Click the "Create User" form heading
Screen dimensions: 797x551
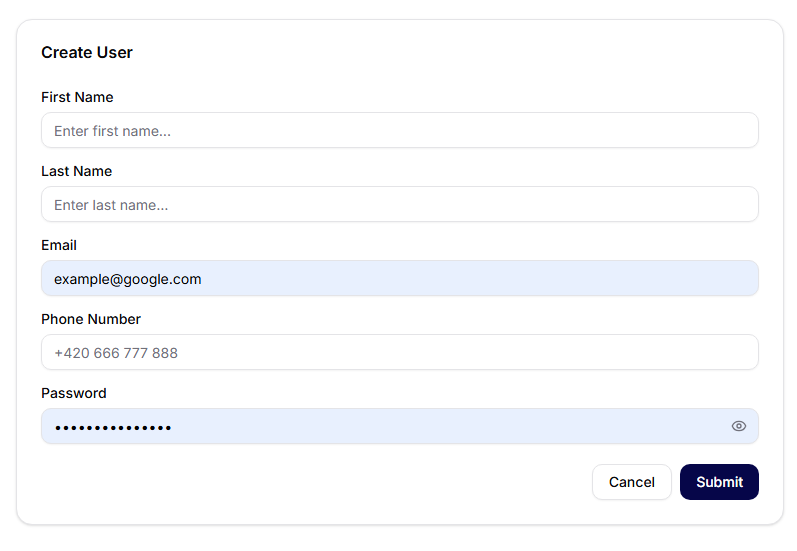tap(87, 52)
